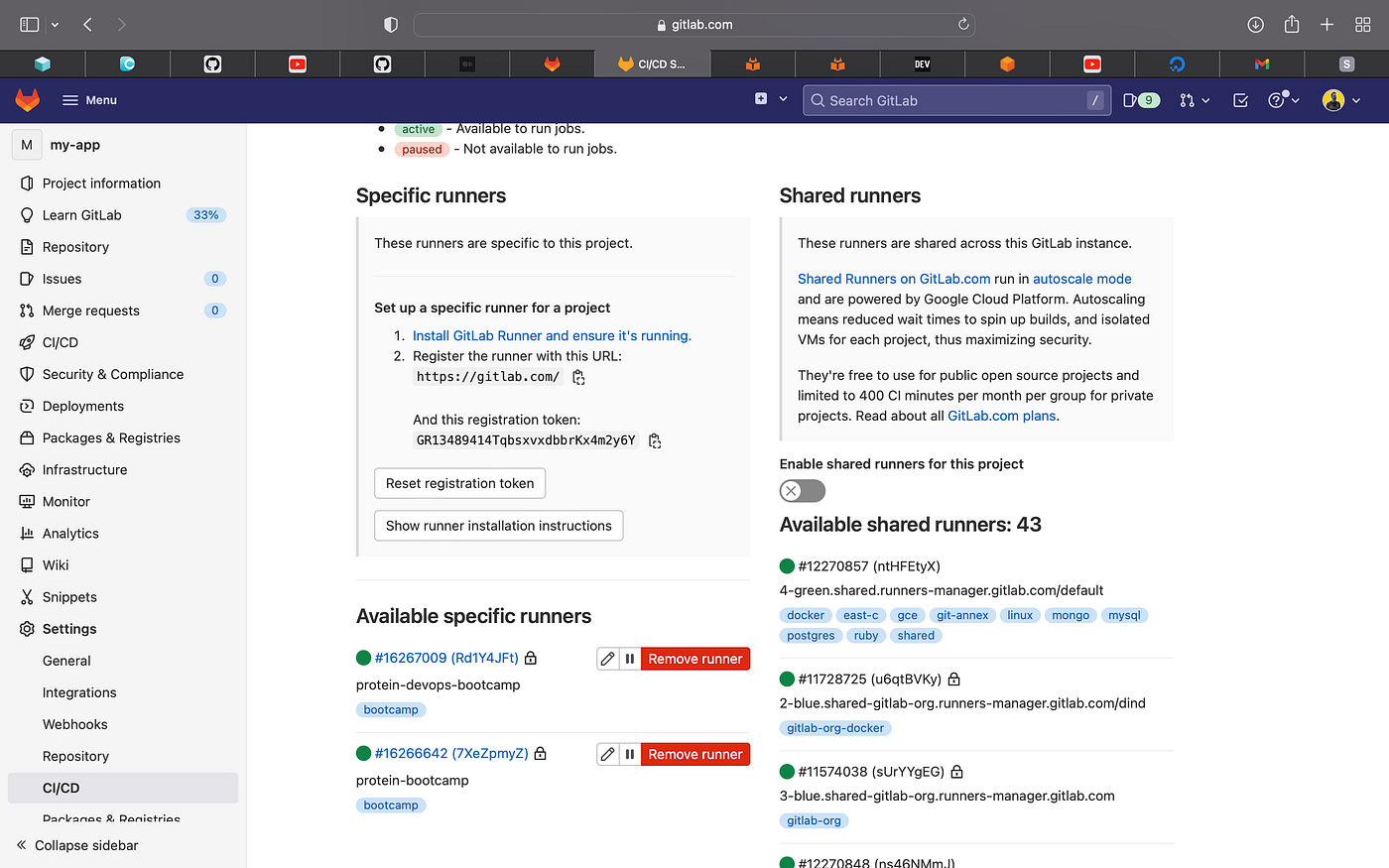
Task: Click the help question mark icon
Action: (x=1278, y=100)
